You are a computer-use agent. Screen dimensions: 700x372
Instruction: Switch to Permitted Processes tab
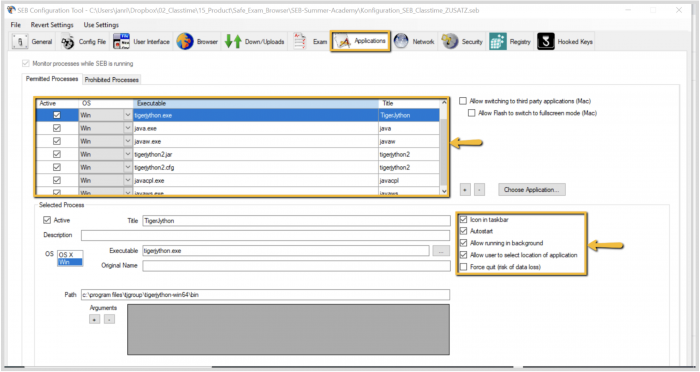point(52,79)
